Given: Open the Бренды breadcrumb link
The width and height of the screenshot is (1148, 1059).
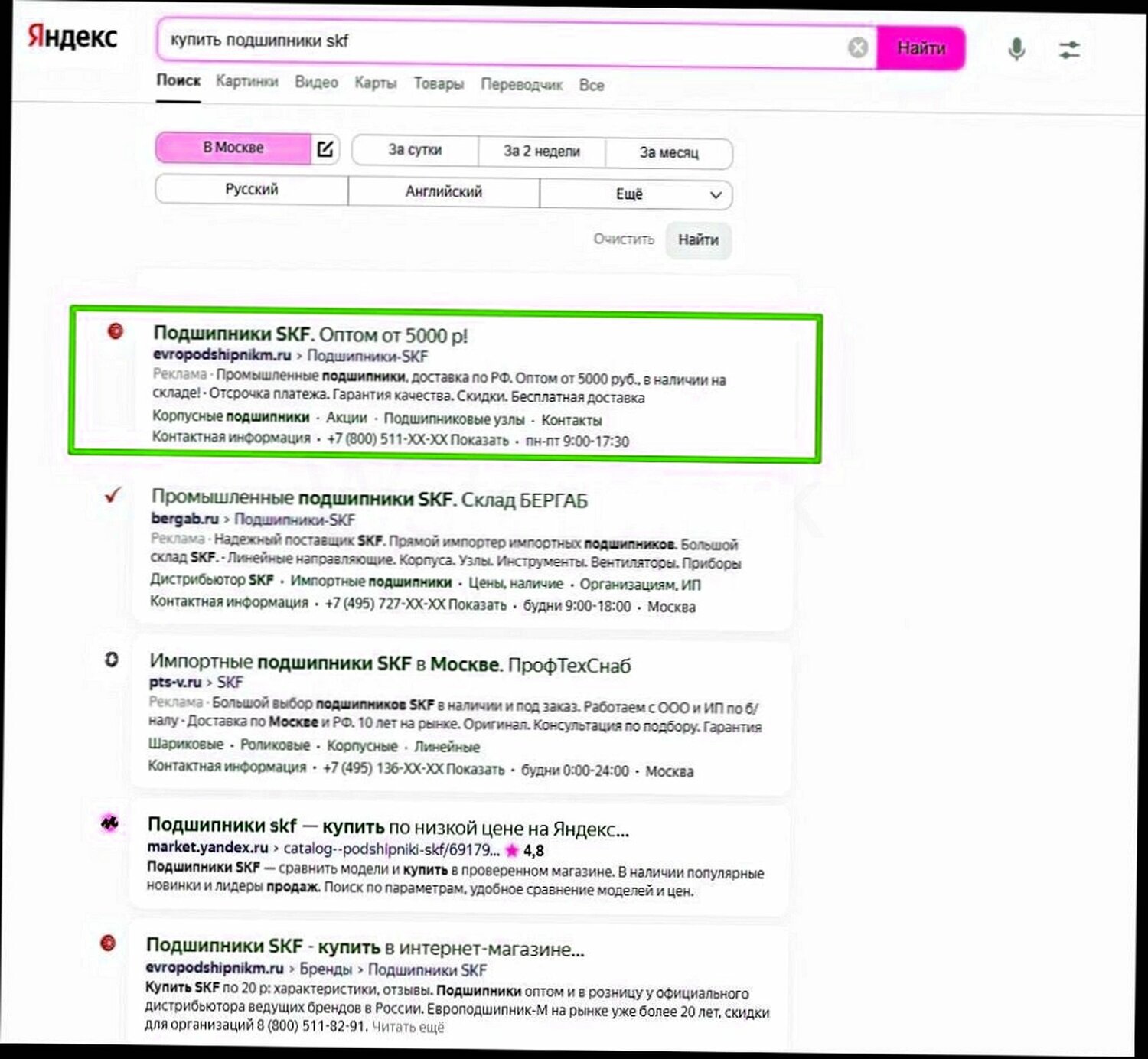Looking at the screenshot, I should click(326, 969).
